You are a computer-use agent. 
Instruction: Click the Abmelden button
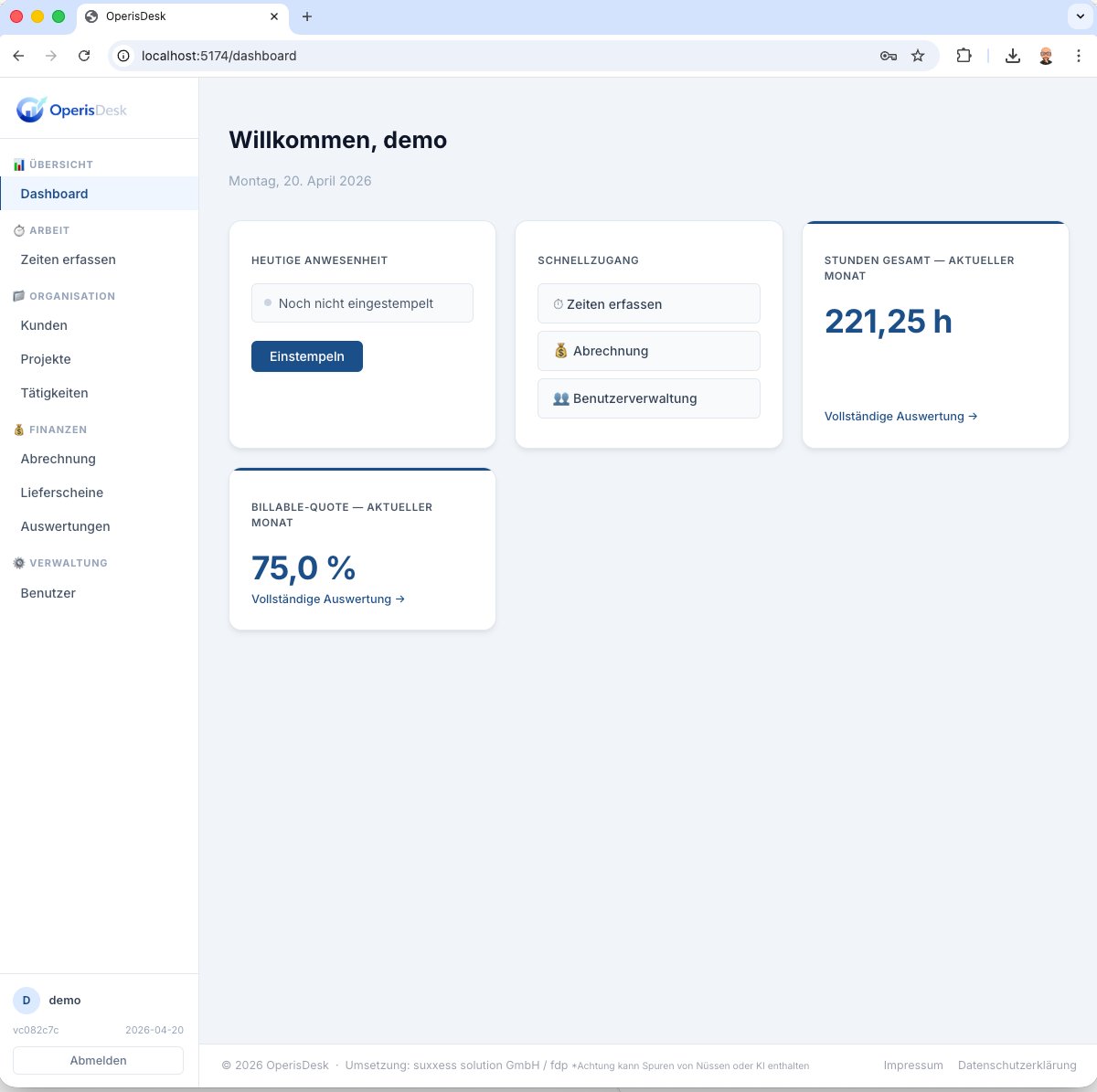pos(98,1060)
